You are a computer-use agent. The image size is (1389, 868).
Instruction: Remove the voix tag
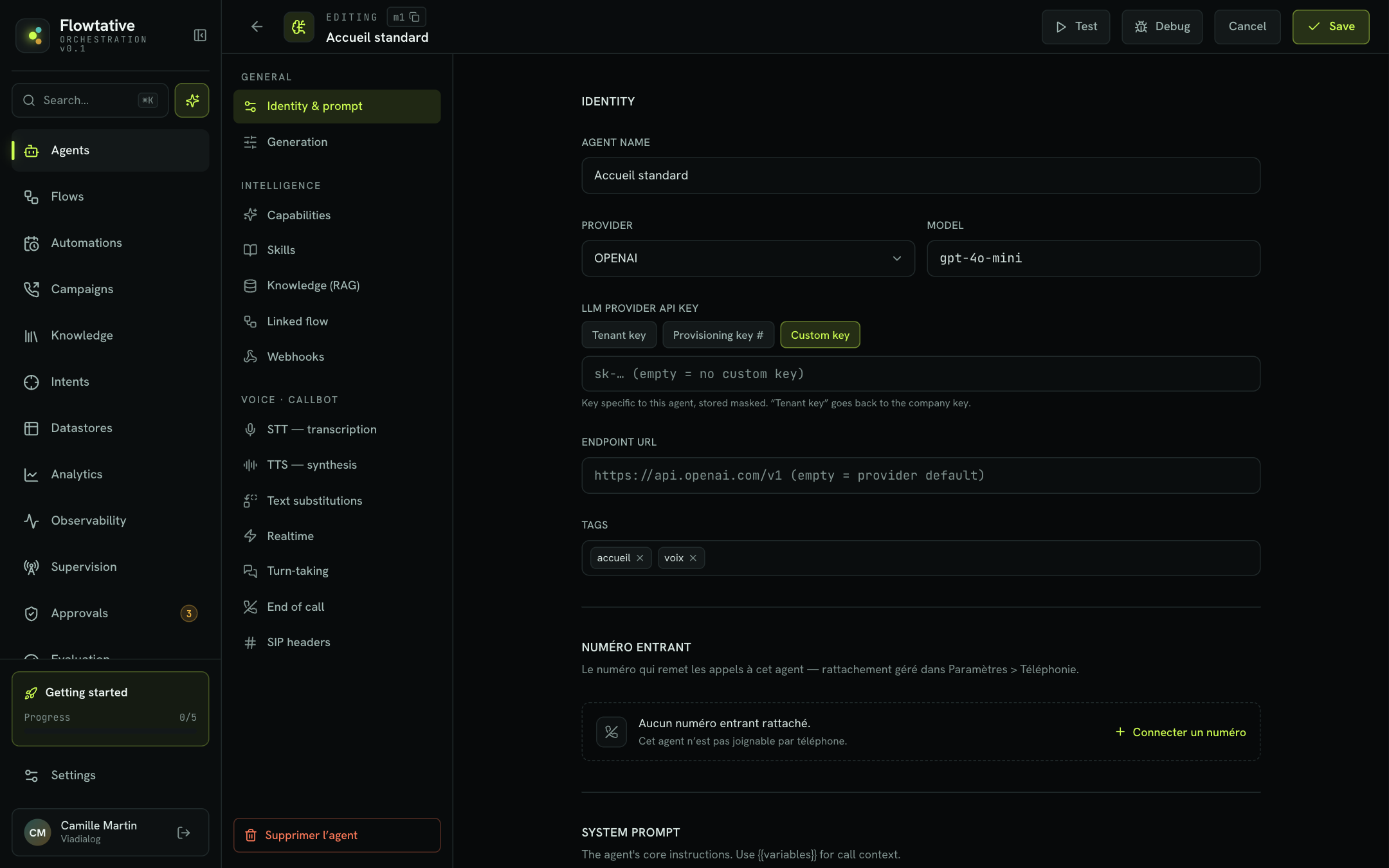click(693, 558)
